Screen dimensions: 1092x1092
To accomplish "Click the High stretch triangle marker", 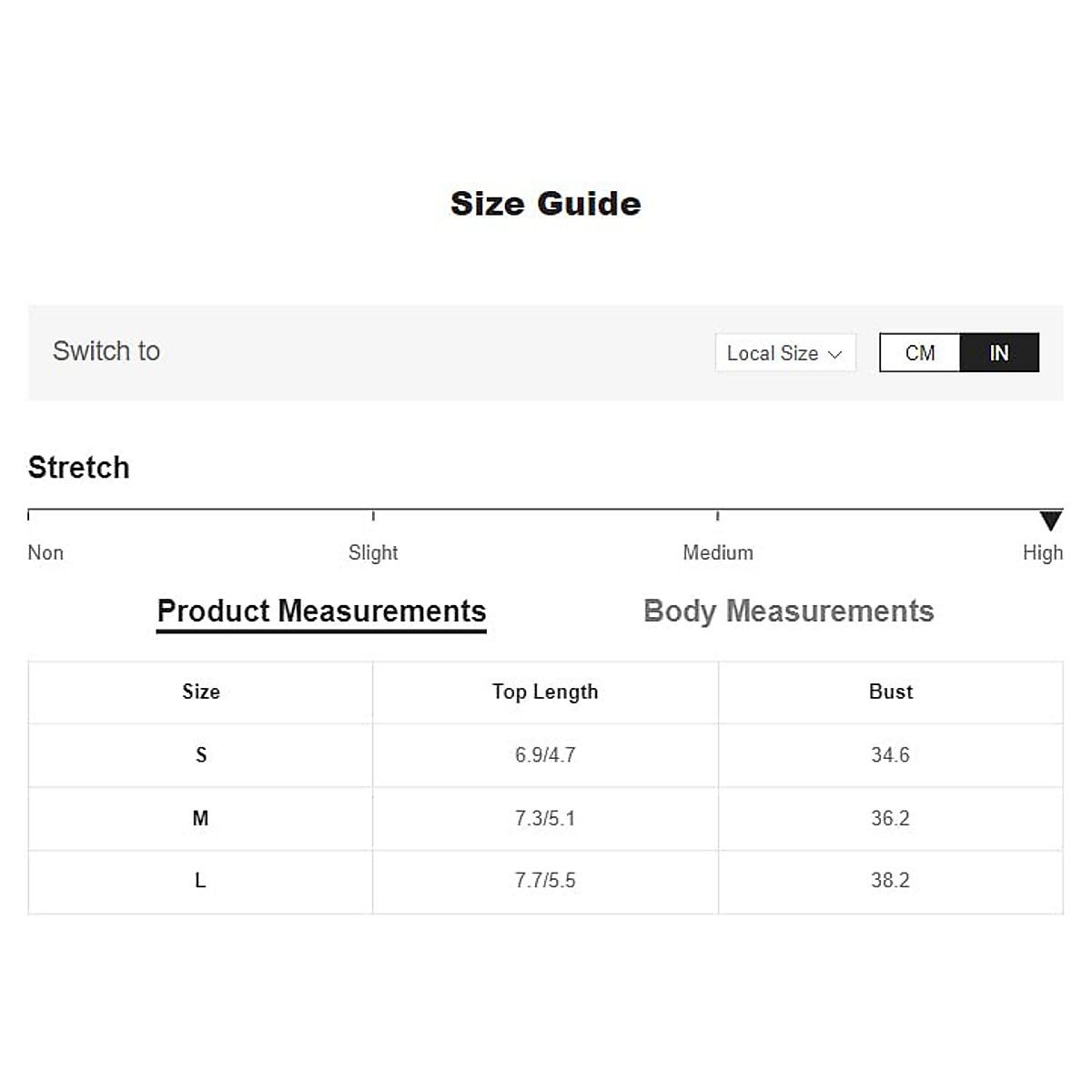I will 1050,521.
